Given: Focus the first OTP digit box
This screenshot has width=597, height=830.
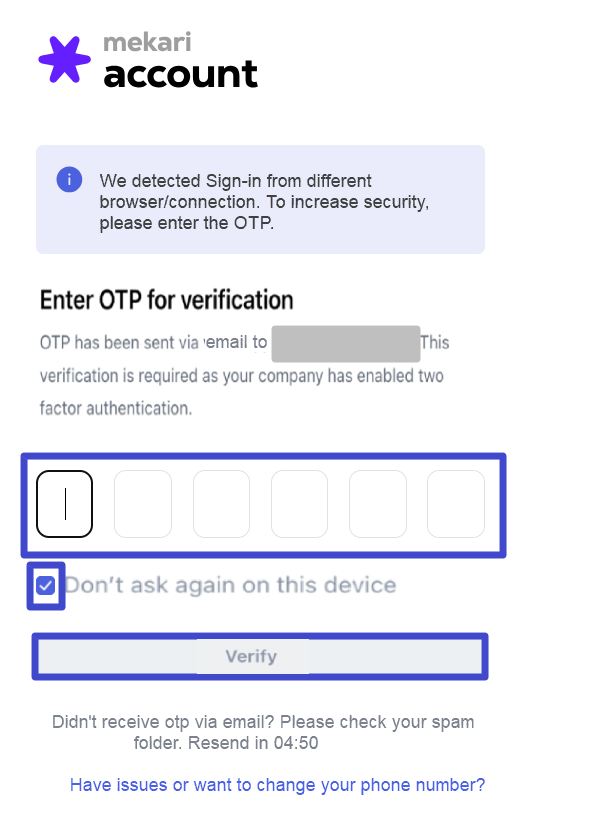Looking at the screenshot, I should click(x=65, y=504).
